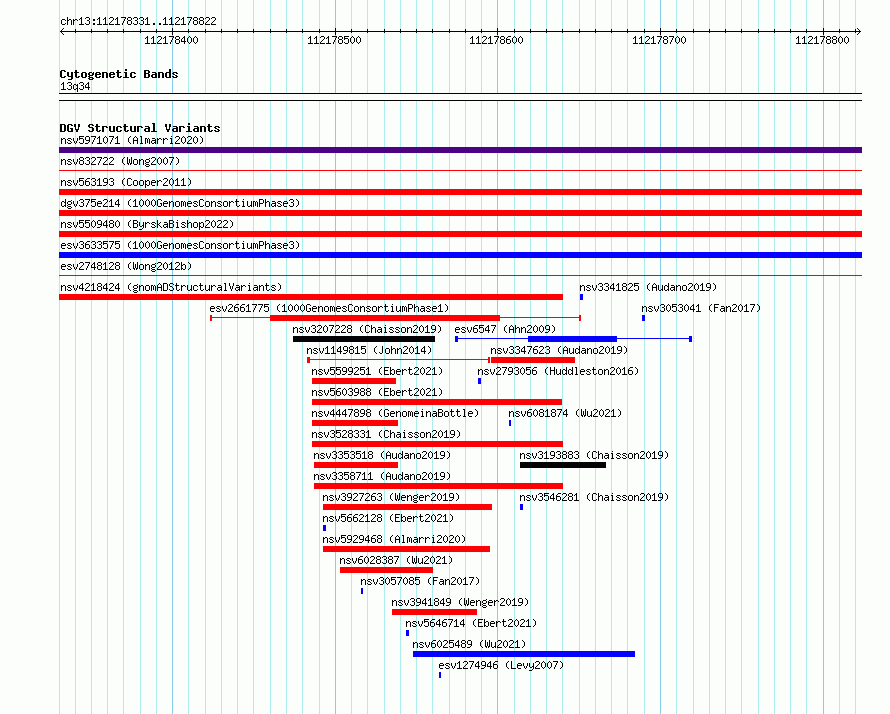Open the nsv832722 (Wong2007) variant label

pyautogui.click(x=120, y=161)
